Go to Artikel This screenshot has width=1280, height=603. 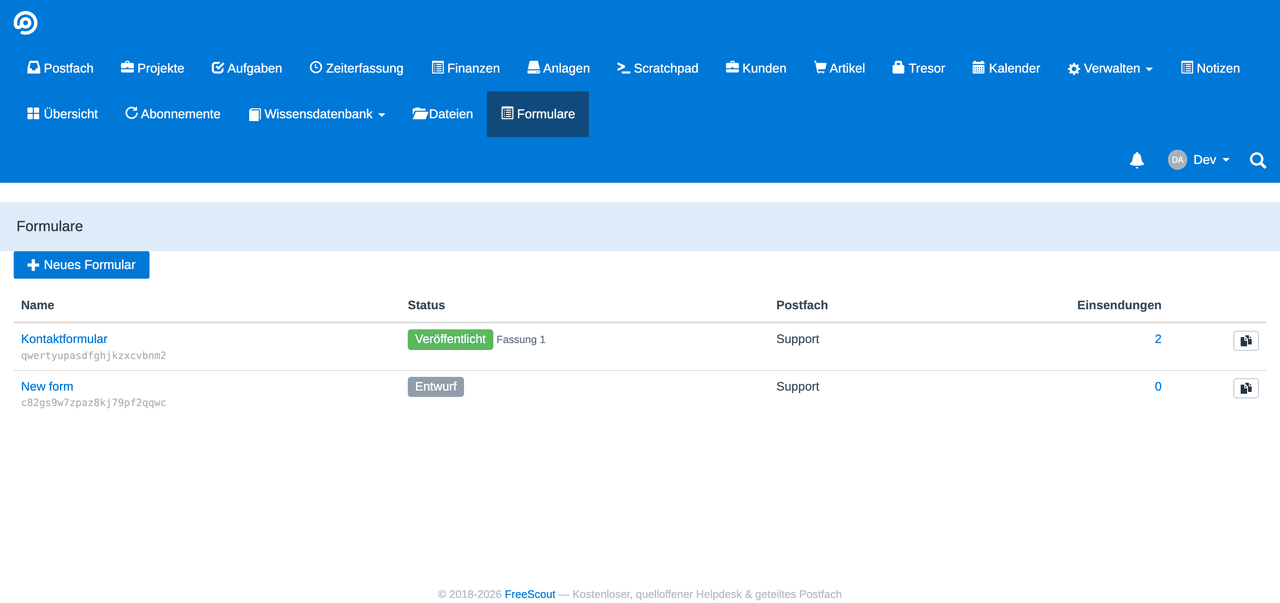click(x=839, y=68)
